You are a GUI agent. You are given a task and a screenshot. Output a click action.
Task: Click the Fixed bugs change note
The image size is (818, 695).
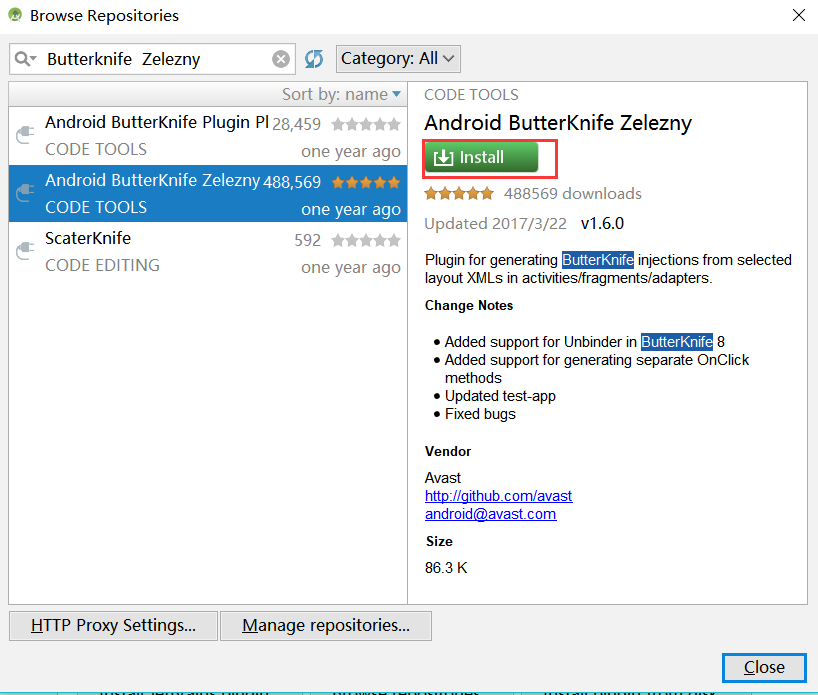click(480, 414)
